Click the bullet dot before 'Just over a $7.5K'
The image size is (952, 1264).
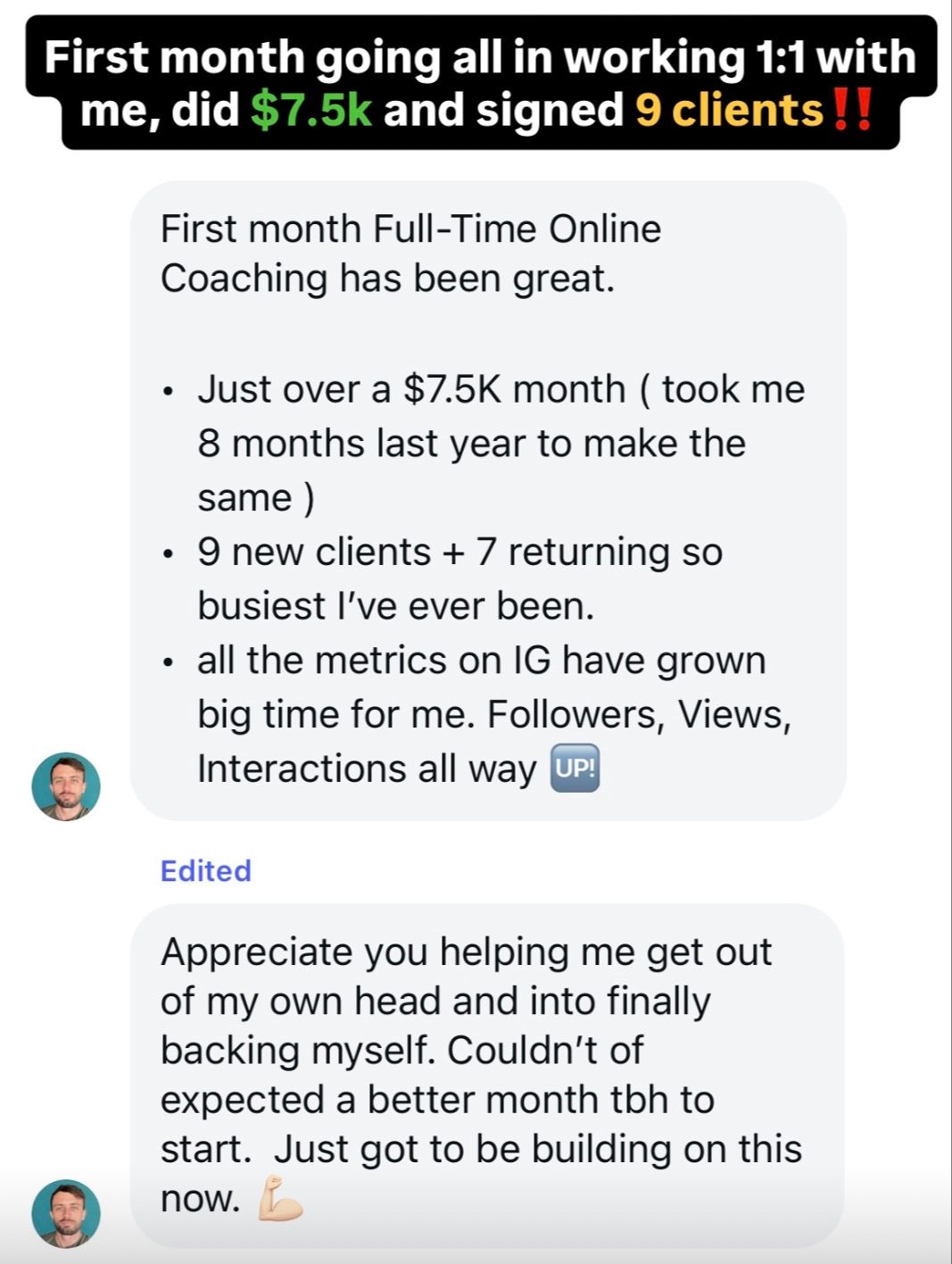click(168, 392)
